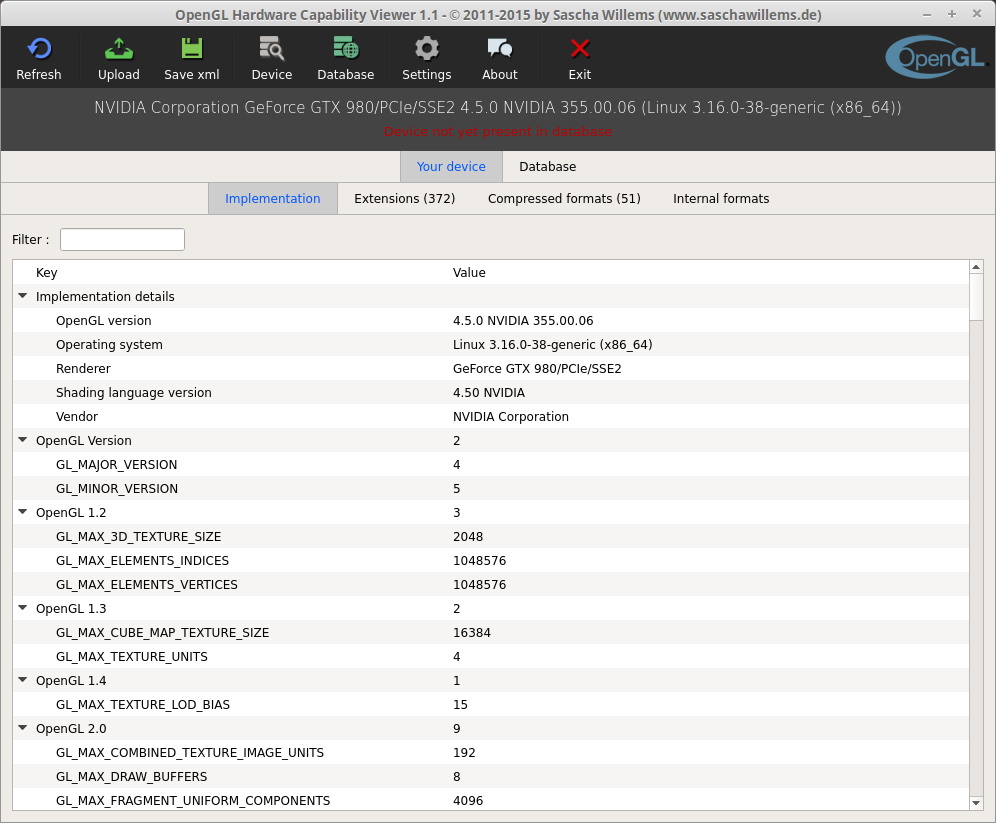Switch to the Database tab below header
The width and height of the screenshot is (996, 823).
coord(548,166)
